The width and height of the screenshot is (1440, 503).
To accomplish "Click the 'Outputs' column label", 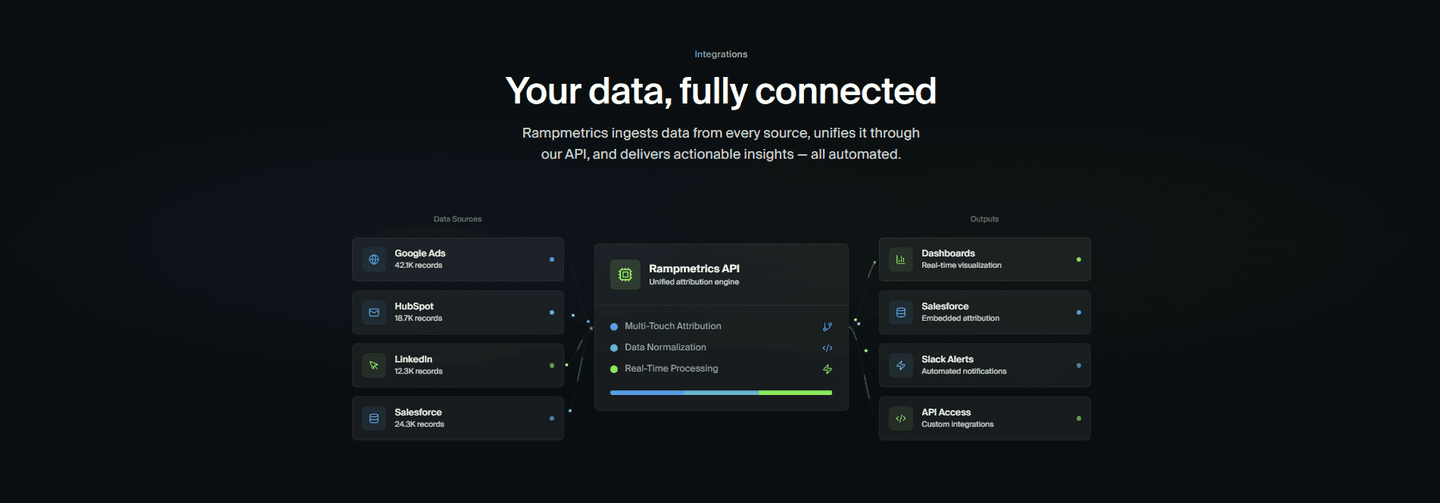I will coord(984,219).
